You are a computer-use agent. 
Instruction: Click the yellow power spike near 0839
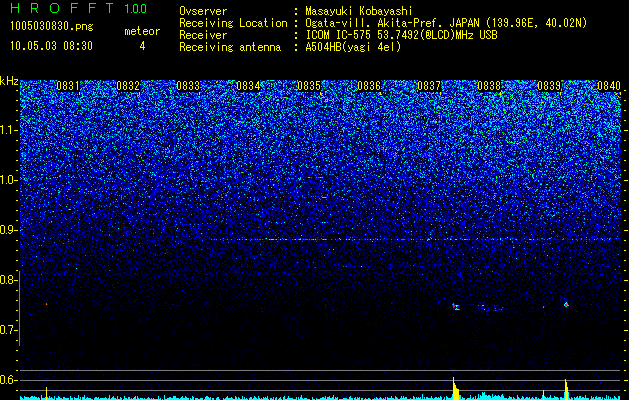coord(566,389)
